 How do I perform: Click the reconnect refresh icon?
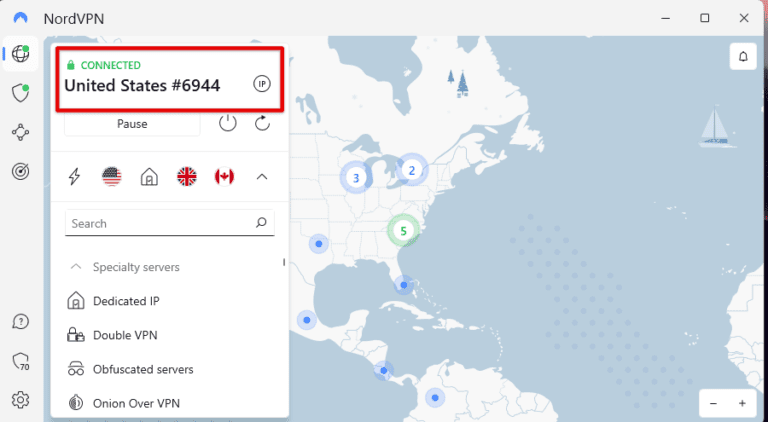(263, 123)
